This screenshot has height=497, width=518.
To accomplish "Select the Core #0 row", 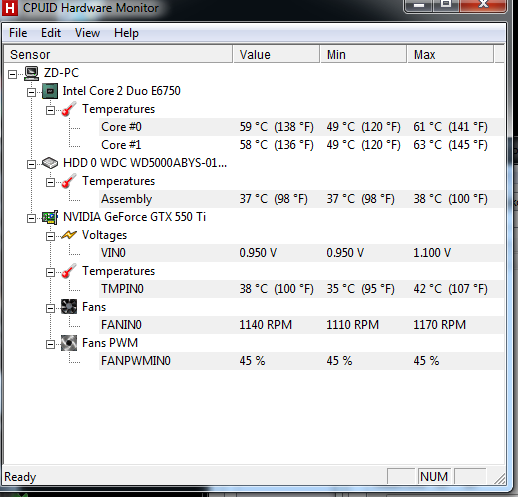I will [x=301, y=127].
